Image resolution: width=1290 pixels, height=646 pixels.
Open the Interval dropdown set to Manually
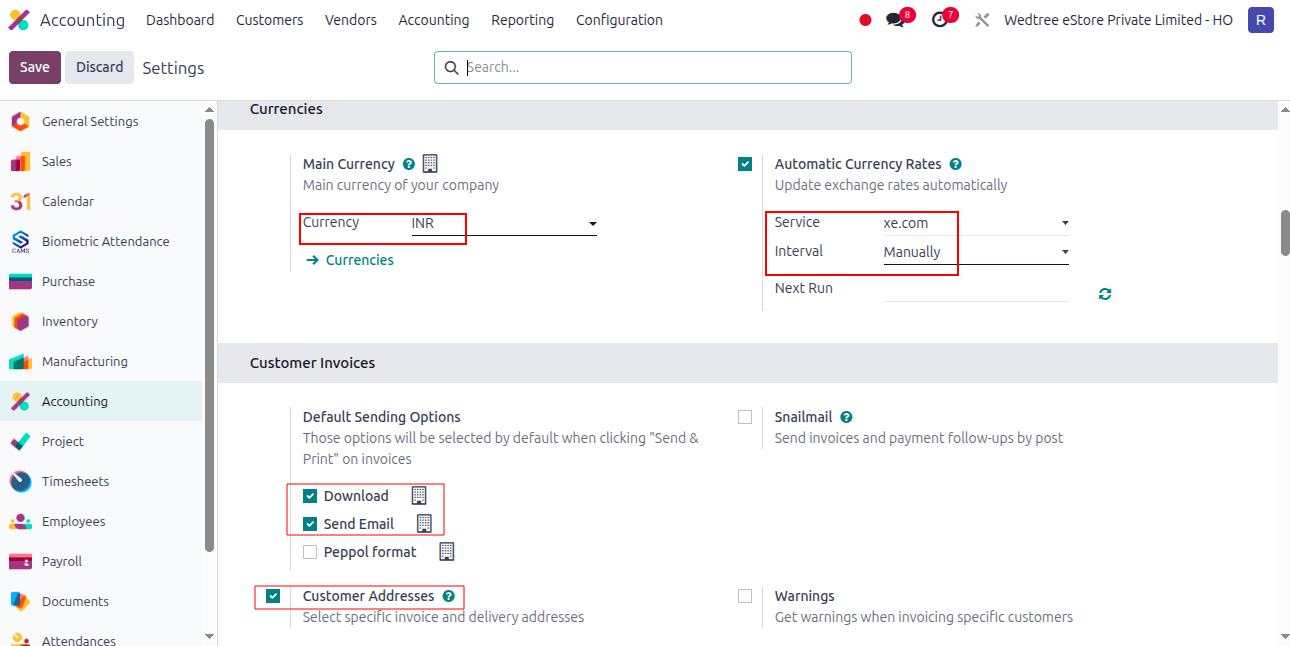[x=976, y=252]
